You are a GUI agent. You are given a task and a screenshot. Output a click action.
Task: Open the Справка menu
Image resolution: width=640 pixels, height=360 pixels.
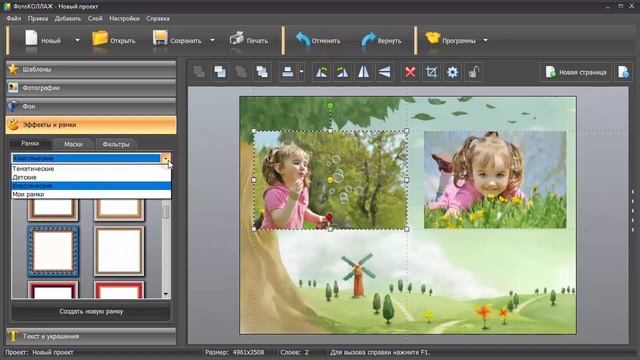tap(158, 18)
